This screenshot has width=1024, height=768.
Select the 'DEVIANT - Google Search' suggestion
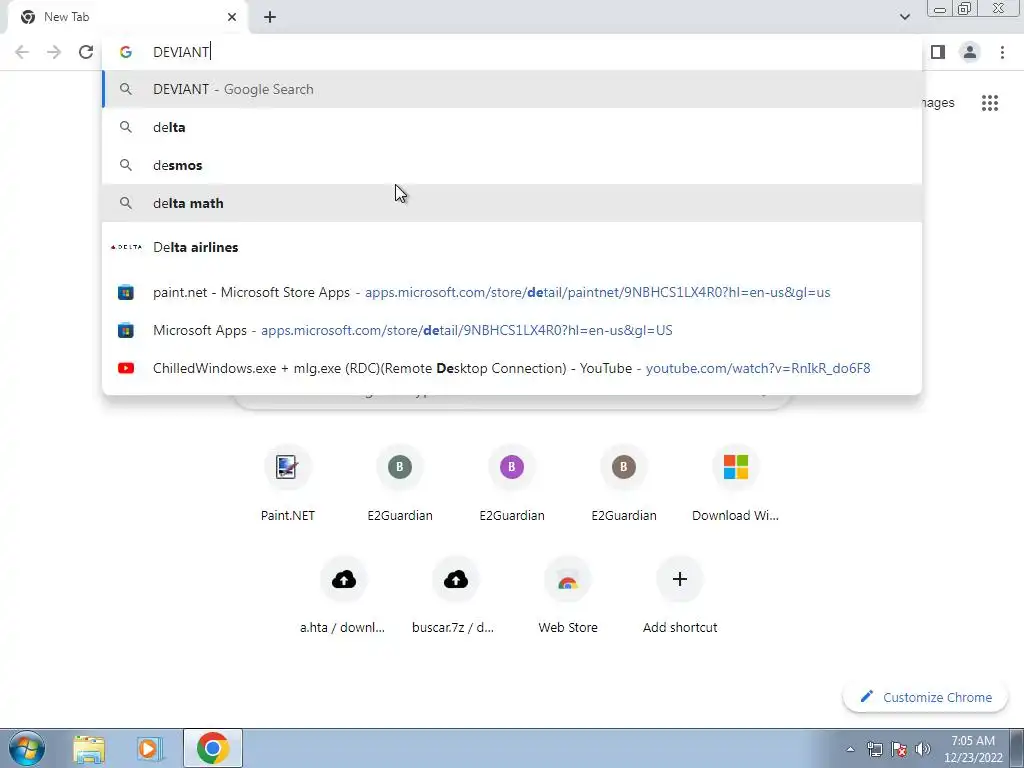(x=512, y=89)
